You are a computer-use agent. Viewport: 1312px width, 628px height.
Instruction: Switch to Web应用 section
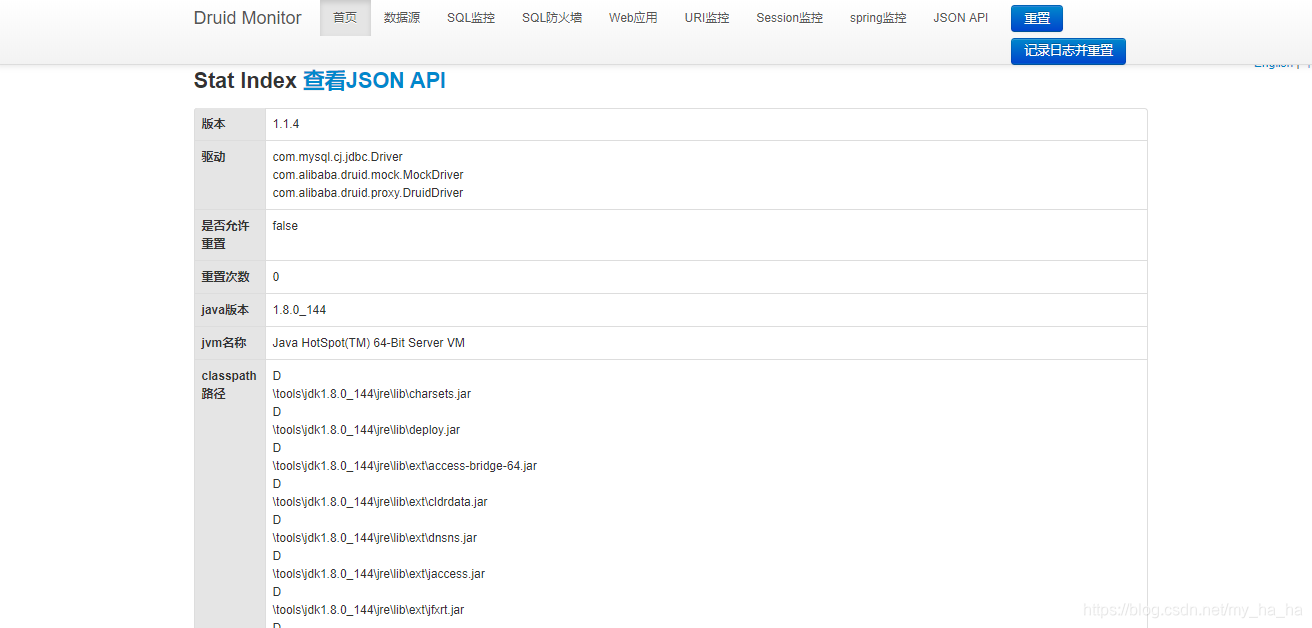[633, 18]
